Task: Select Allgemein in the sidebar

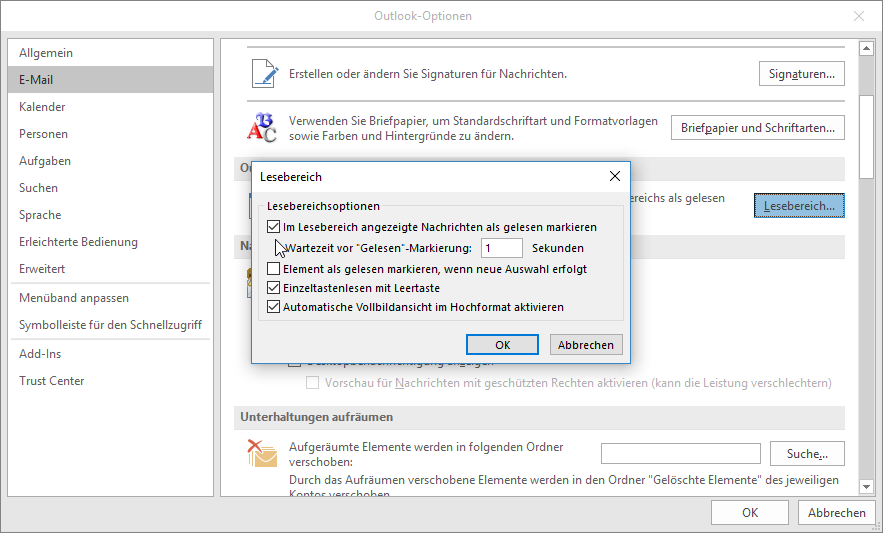Action: click(45, 53)
